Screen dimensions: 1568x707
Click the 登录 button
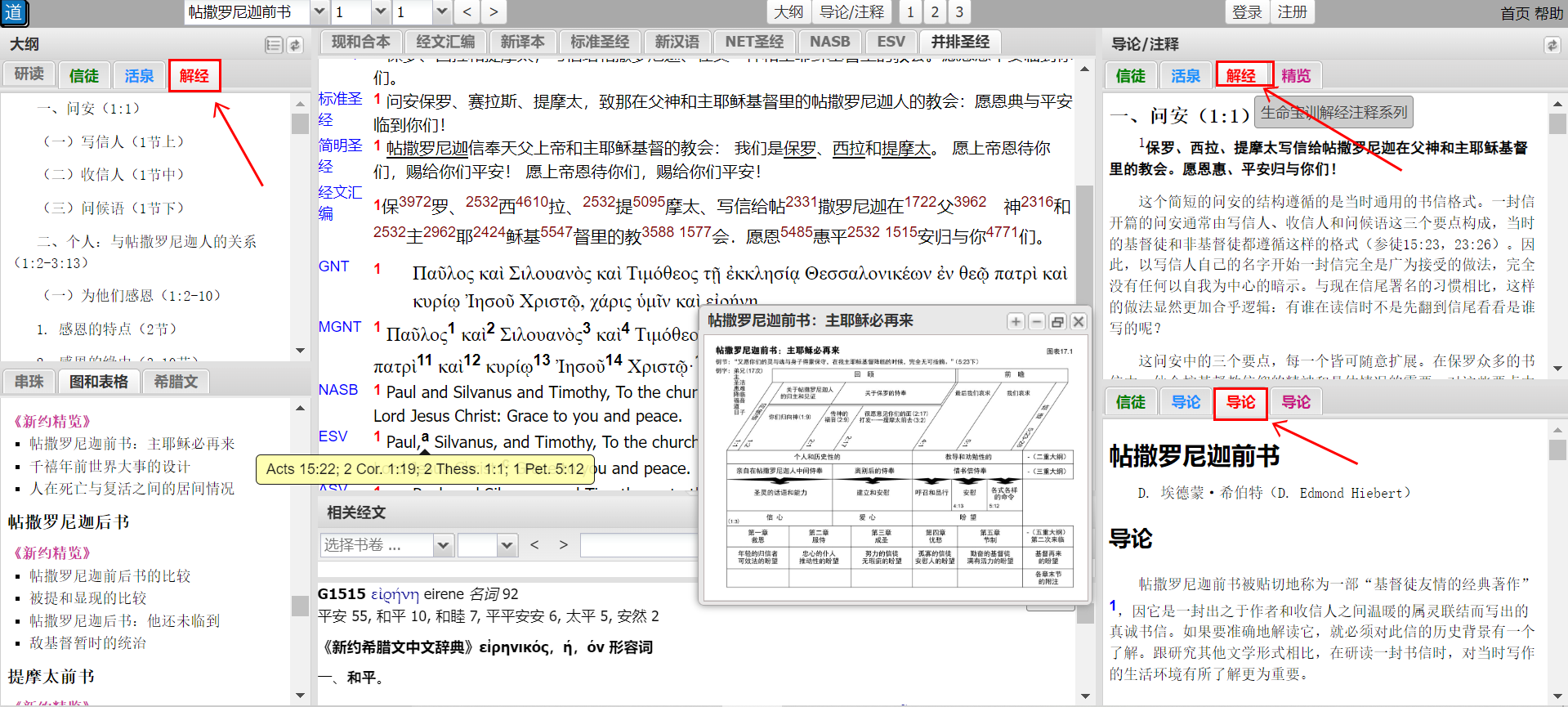coord(1247,12)
